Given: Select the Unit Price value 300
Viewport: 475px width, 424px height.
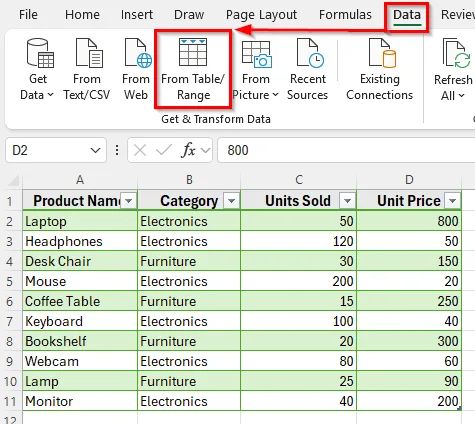Looking at the screenshot, I should (409, 341).
